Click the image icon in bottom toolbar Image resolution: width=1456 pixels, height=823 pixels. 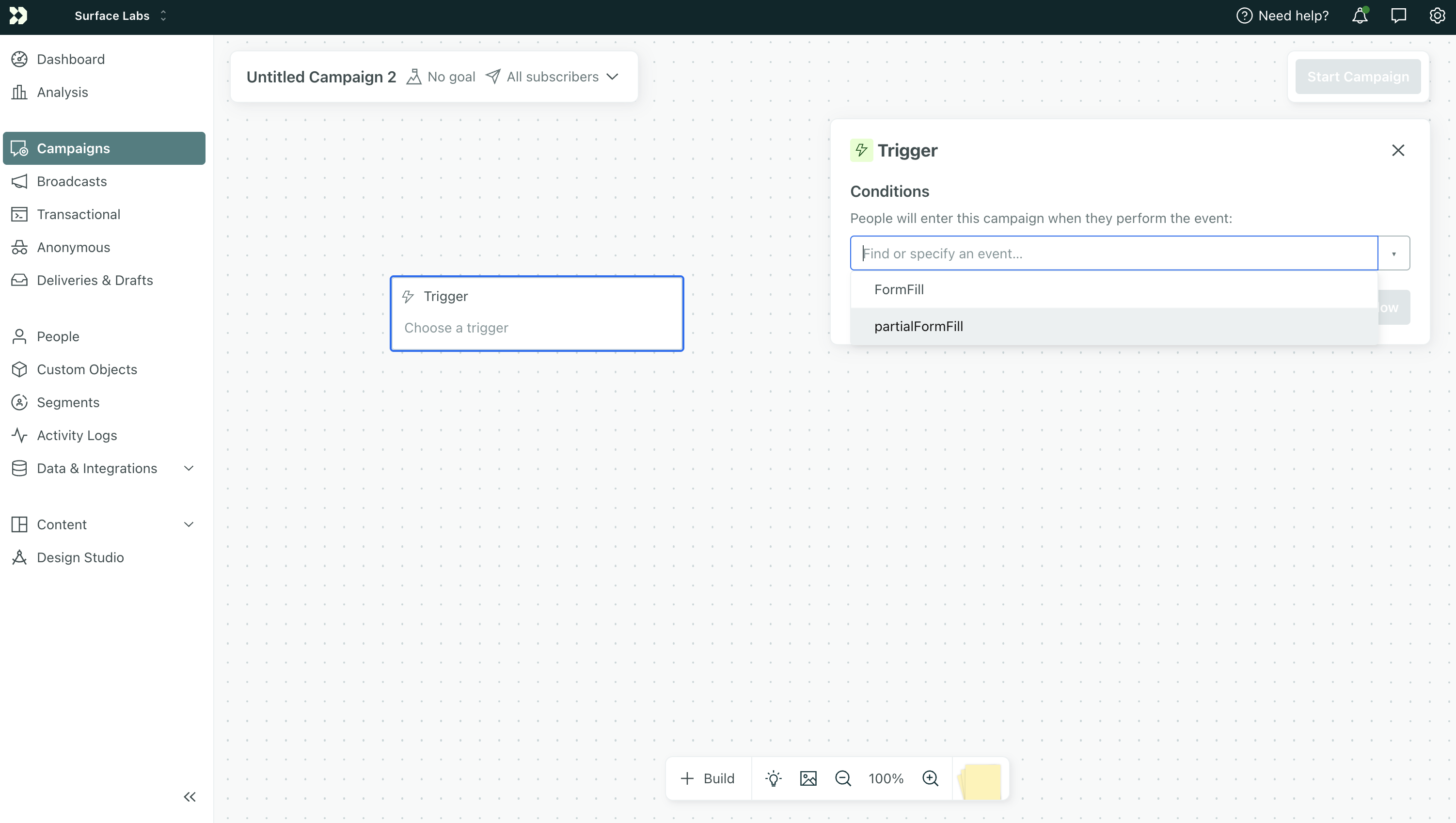[x=808, y=778]
